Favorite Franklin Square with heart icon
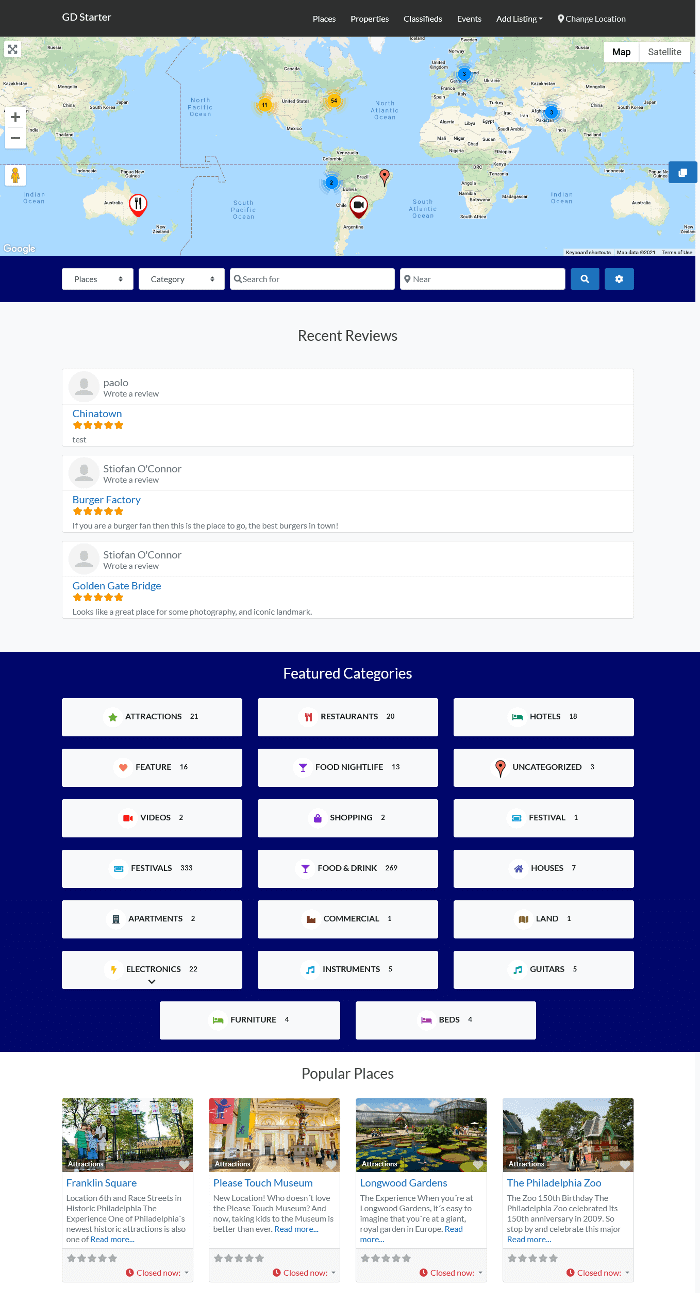The width and height of the screenshot is (700, 1293). 184,1164
